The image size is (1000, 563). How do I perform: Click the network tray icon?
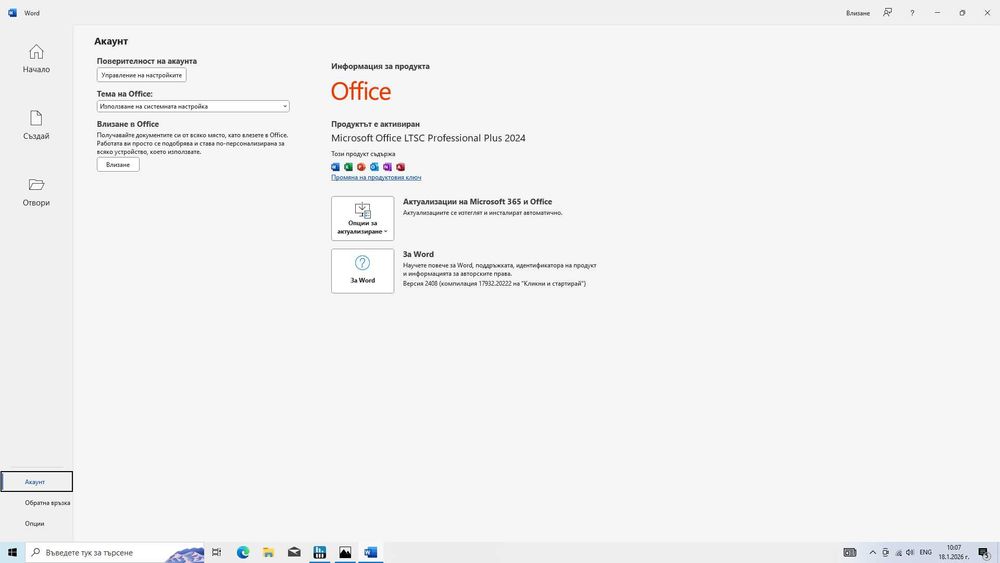[x=898, y=552]
